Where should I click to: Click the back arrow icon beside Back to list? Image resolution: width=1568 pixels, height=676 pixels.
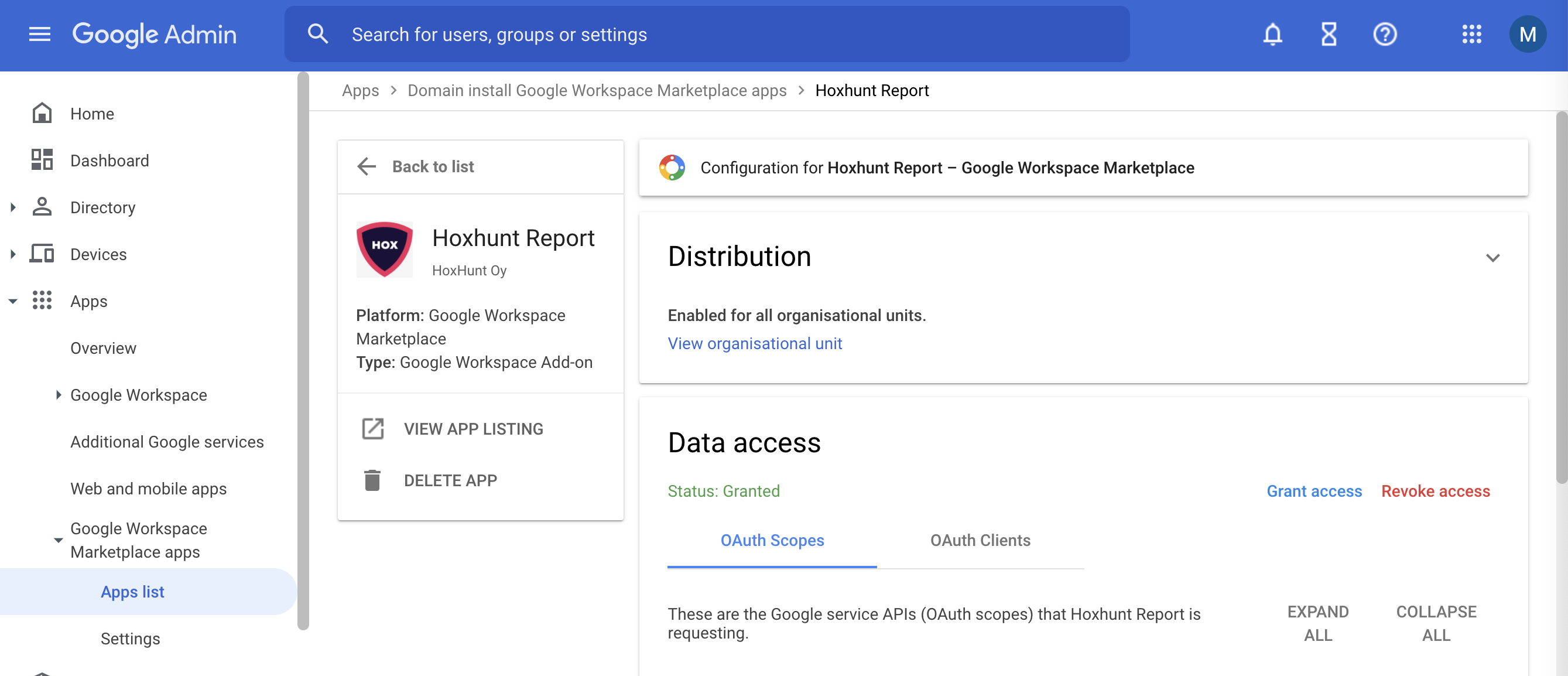pos(367,166)
